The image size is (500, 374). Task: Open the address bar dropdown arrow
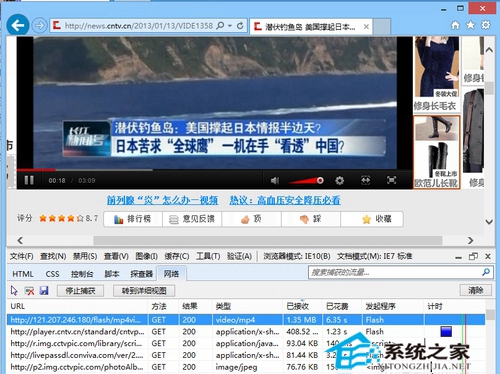230,26
